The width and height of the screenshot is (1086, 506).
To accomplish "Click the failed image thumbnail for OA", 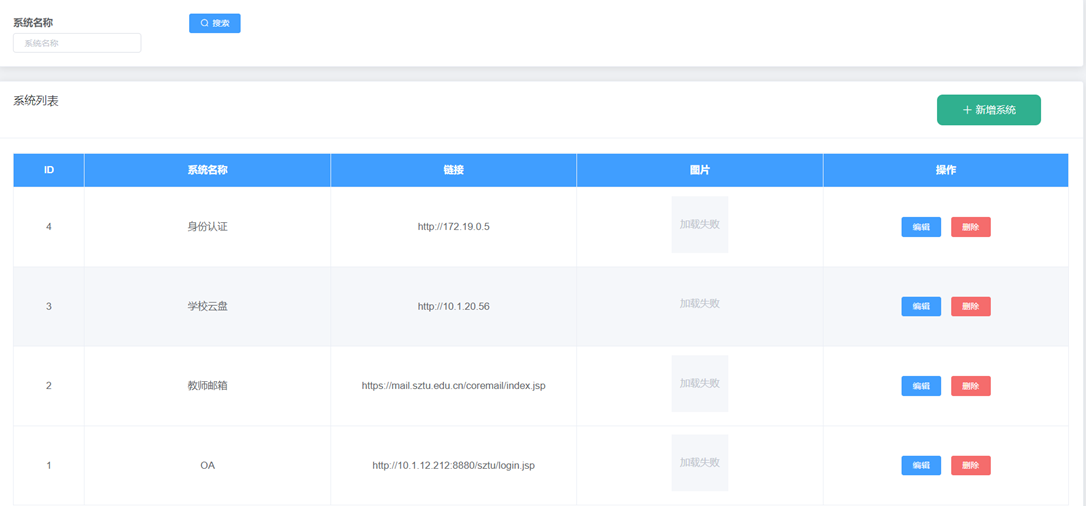I will 699,463.
